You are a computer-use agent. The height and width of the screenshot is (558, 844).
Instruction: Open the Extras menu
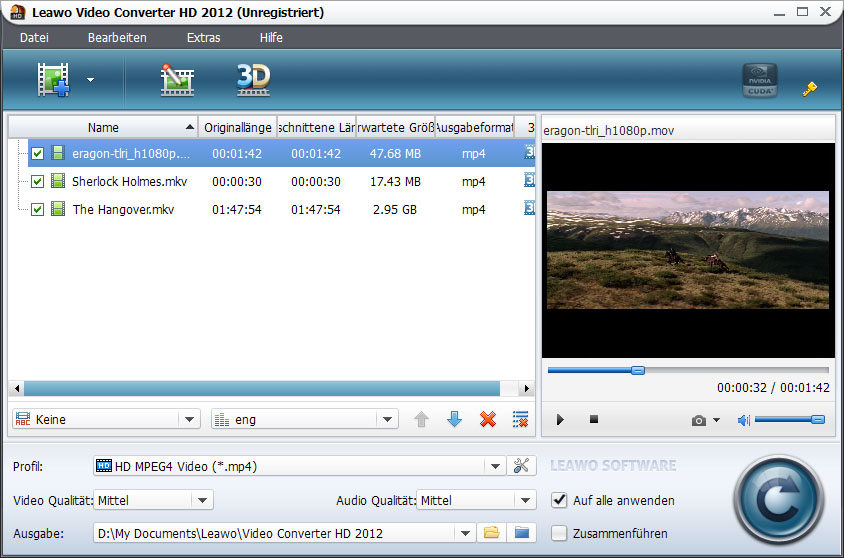(203, 38)
